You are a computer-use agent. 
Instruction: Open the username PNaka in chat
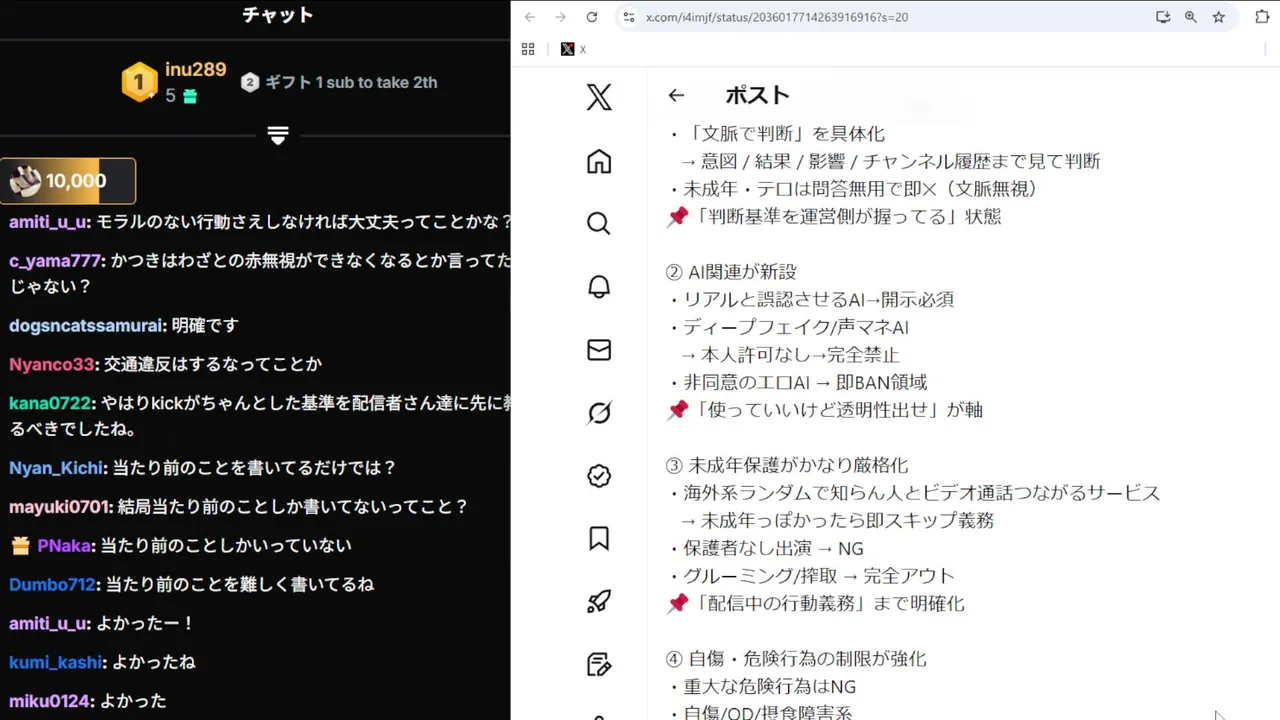[x=65, y=546]
